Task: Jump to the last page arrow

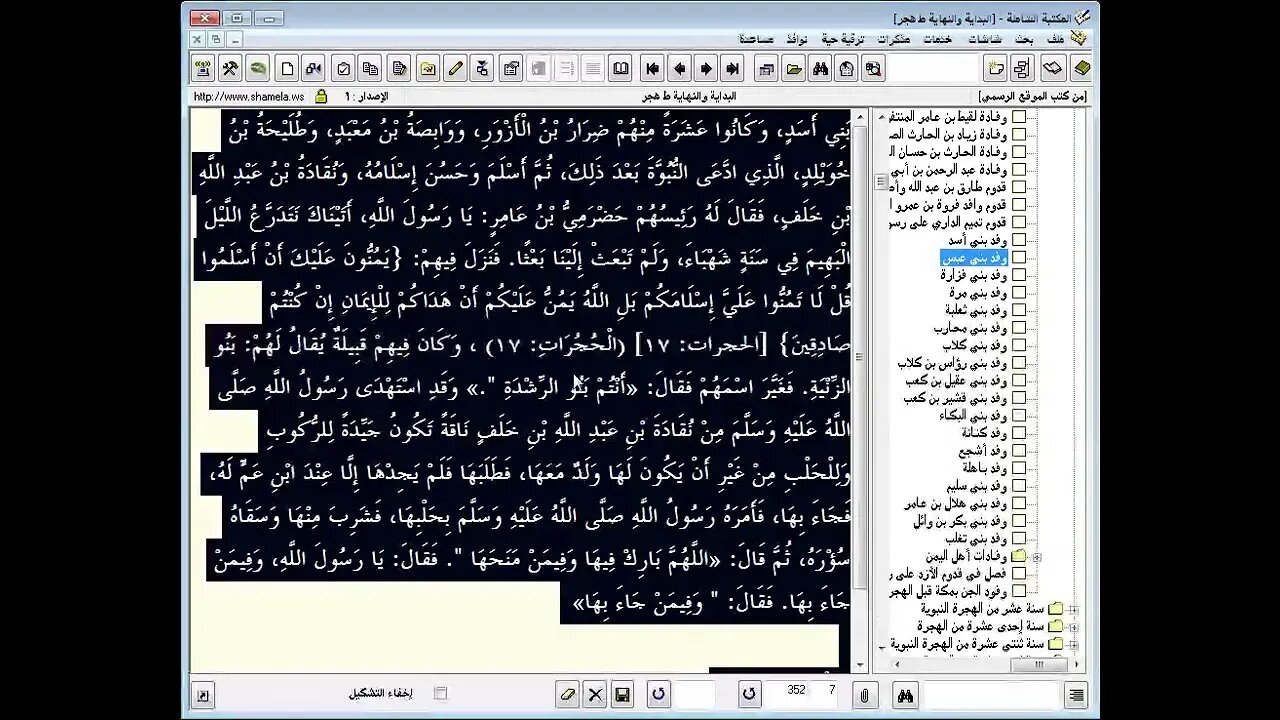Action: [x=733, y=69]
